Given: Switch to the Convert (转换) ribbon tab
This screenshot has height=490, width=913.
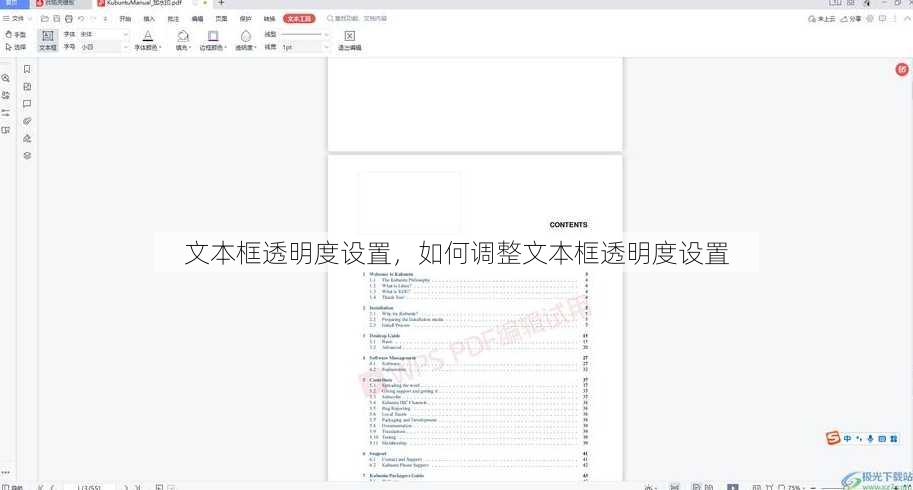Looking at the screenshot, I should (x=269, y=19).
